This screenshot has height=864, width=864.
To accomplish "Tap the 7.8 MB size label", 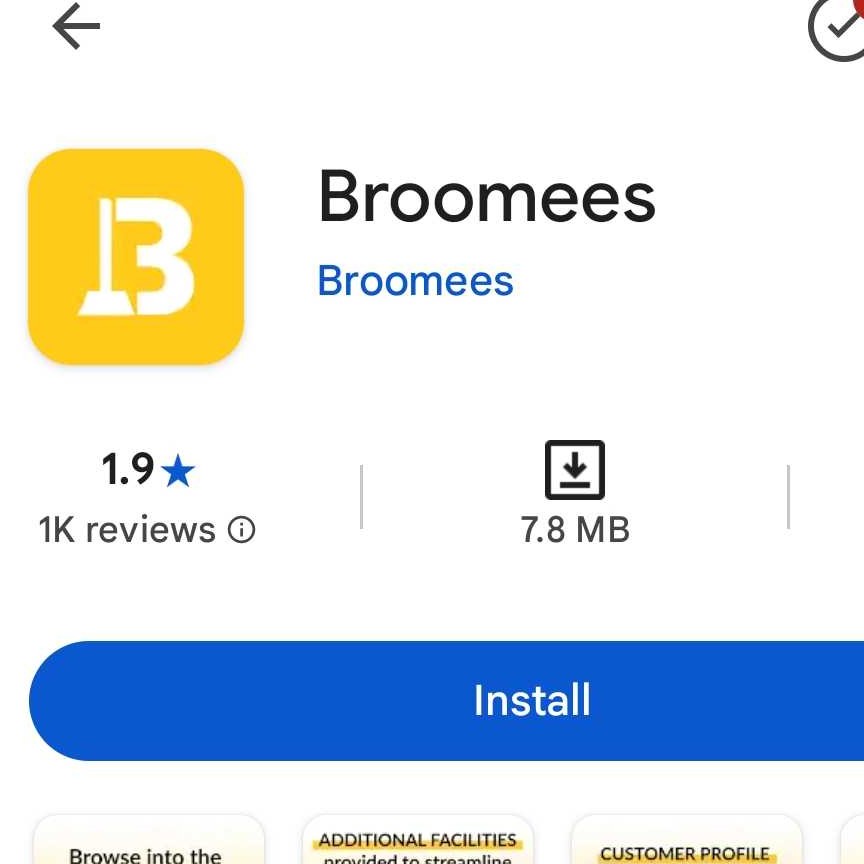I will coord(575,530).
